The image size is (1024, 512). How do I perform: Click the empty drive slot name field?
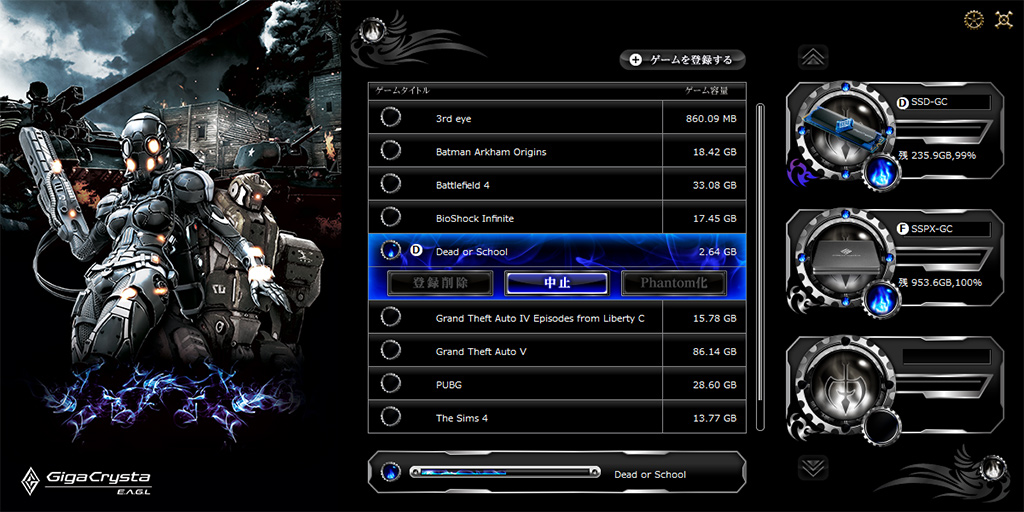pos(946,357)
